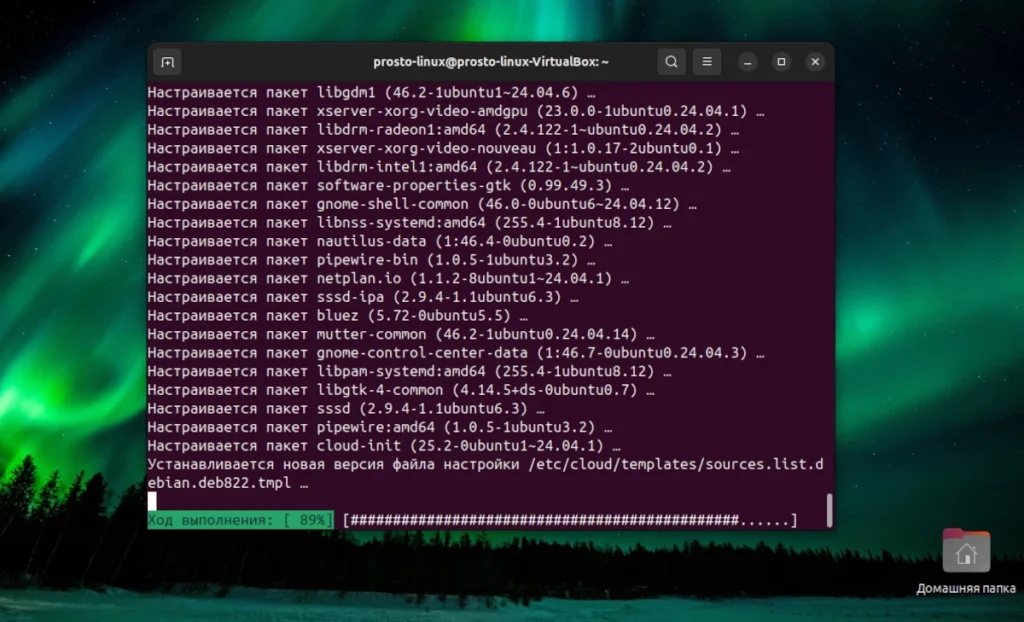Click the line mentioning gnome-shell-common

tap(422, 204)
